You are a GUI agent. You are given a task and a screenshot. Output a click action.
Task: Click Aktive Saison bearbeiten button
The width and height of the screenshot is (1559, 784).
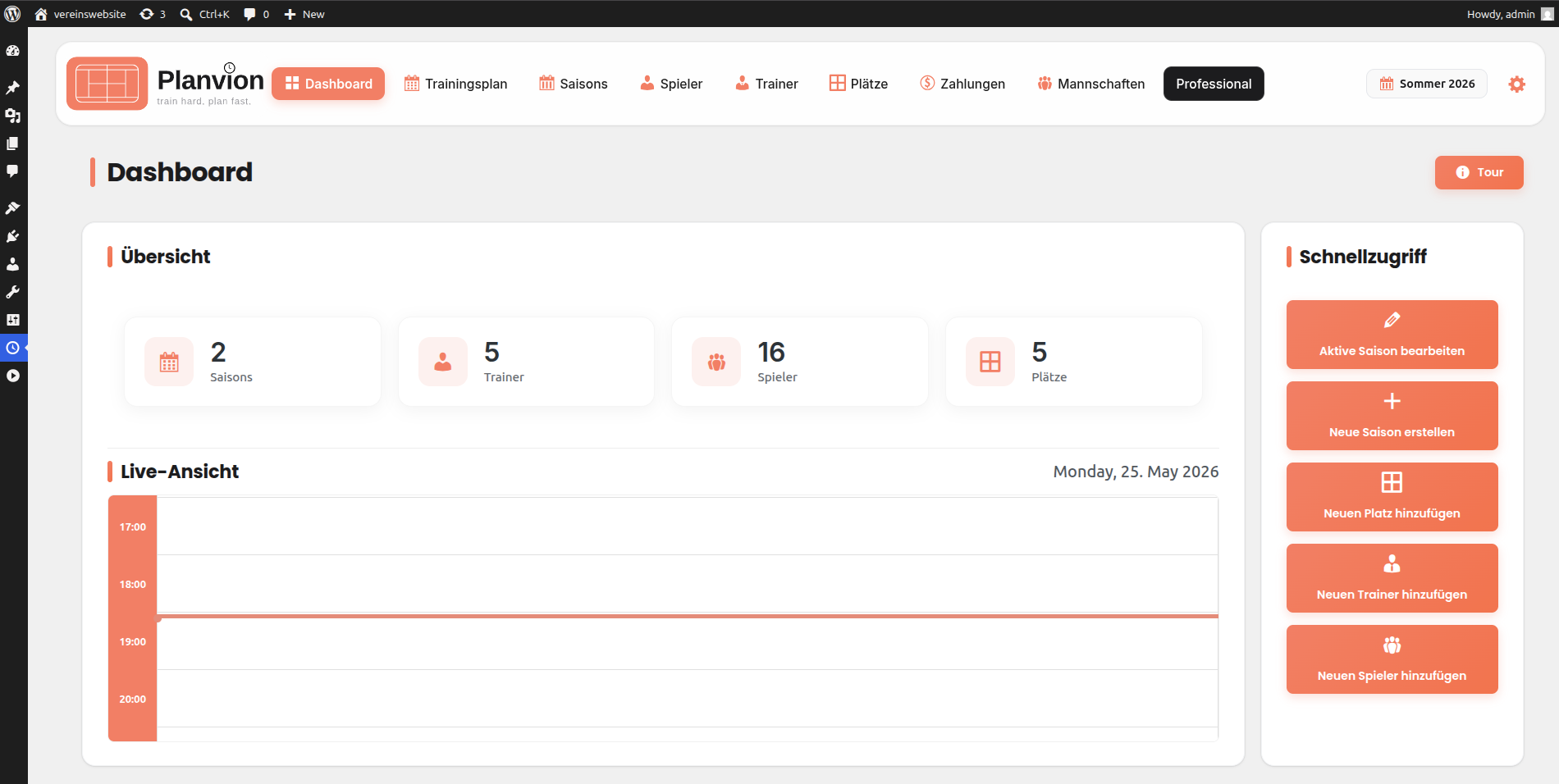tap(1392, 335)
